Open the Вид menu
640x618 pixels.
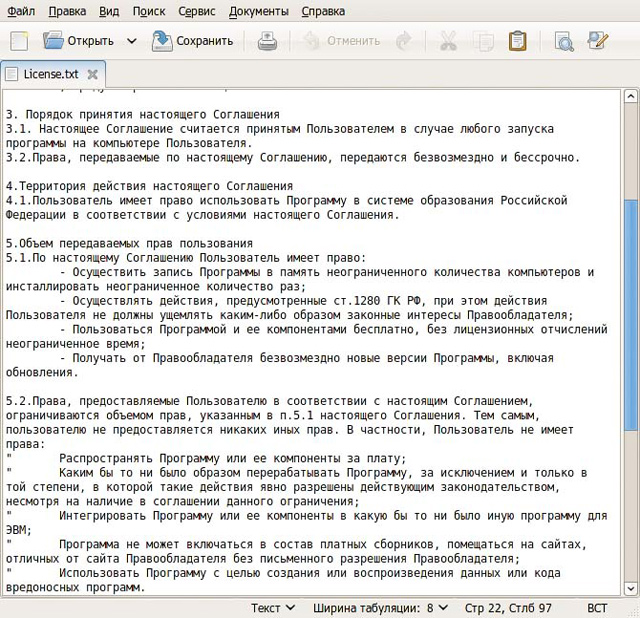click(x=109, y=11)
